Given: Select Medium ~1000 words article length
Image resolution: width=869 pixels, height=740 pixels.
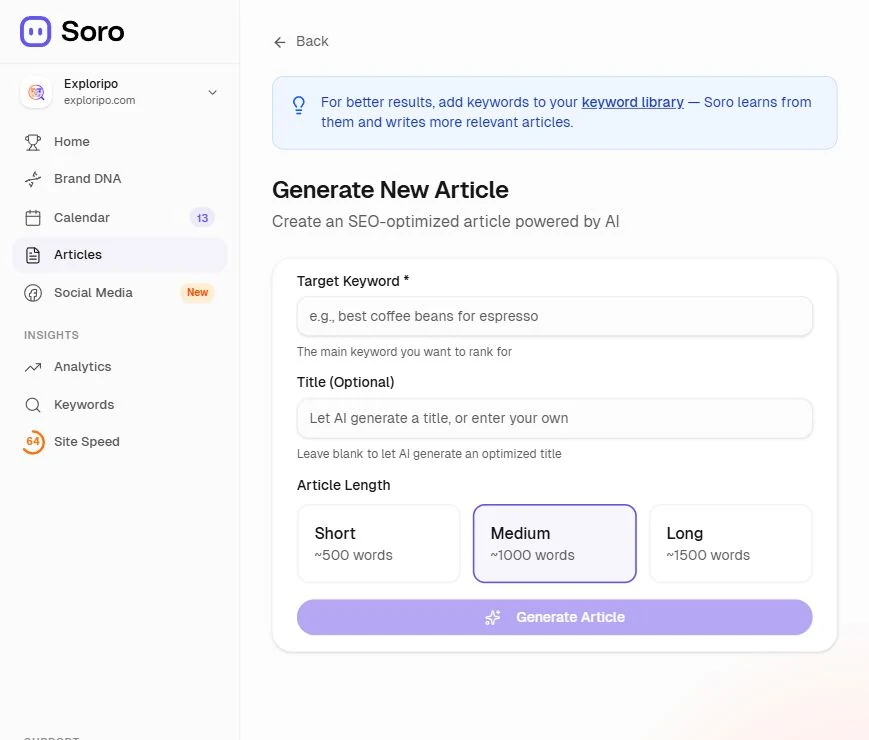Looking at the screenshot, I should [555, 543].
